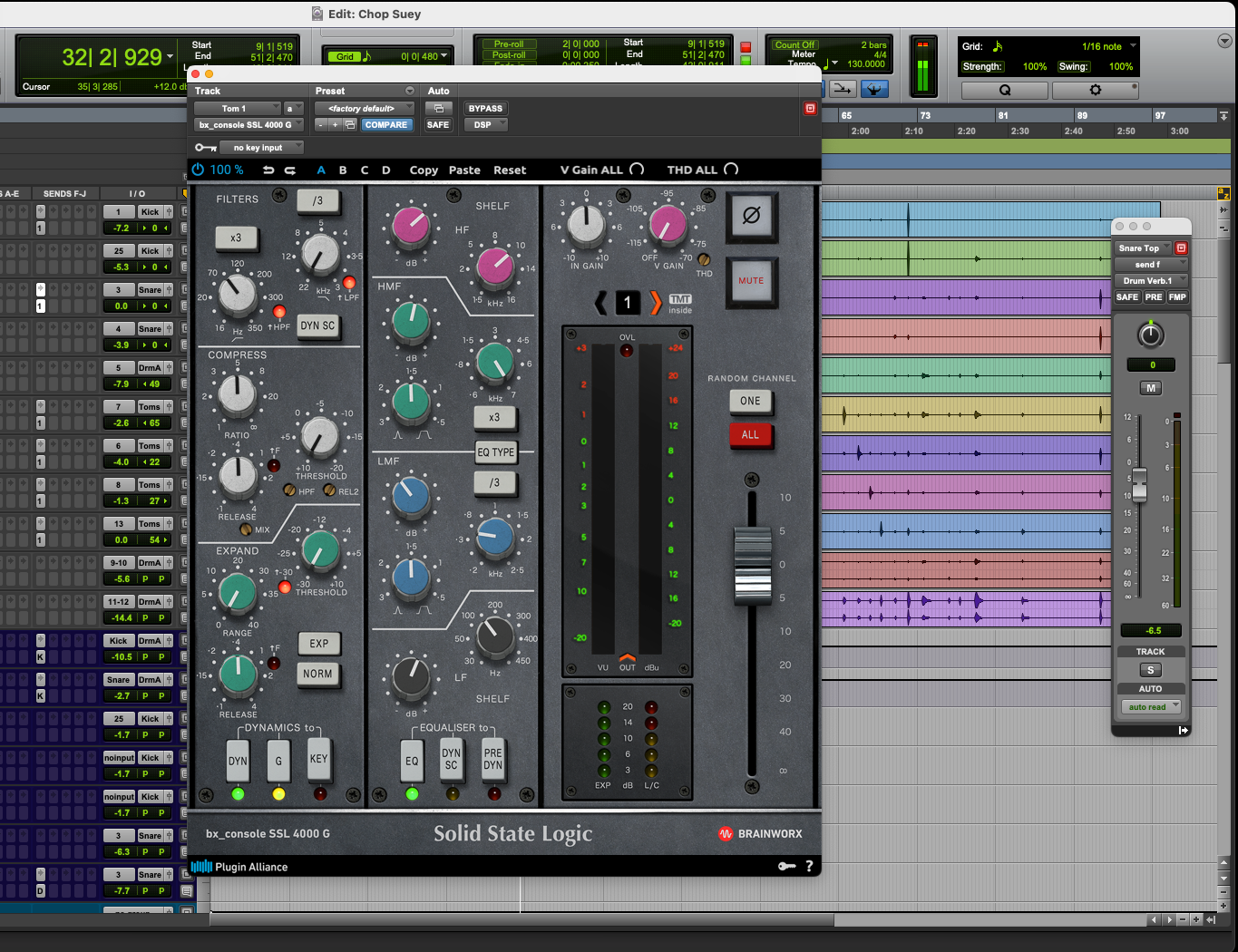The height and width of the screenshot is (952, 1238).
Task: Click the THD screw adjuster
Action: click(x=704, y=259)
